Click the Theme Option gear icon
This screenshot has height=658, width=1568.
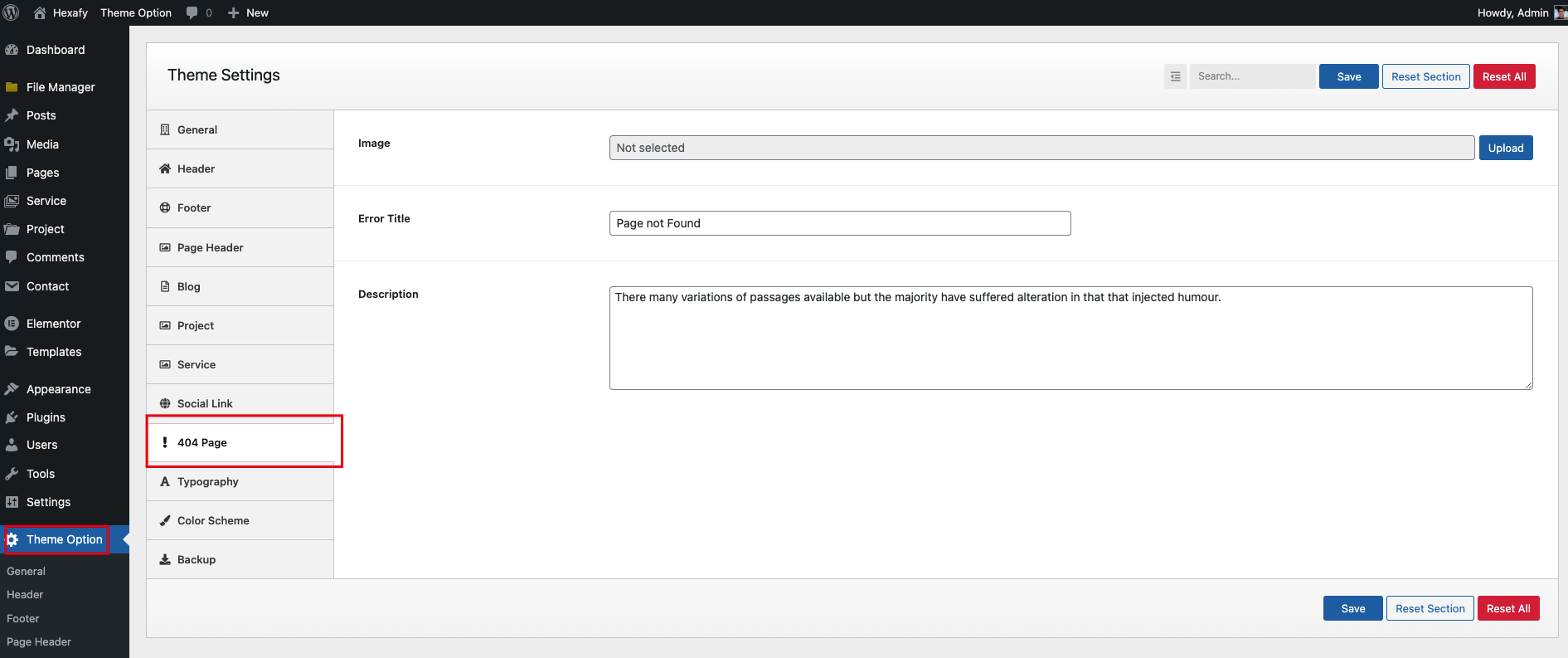[x=12, y=539]
